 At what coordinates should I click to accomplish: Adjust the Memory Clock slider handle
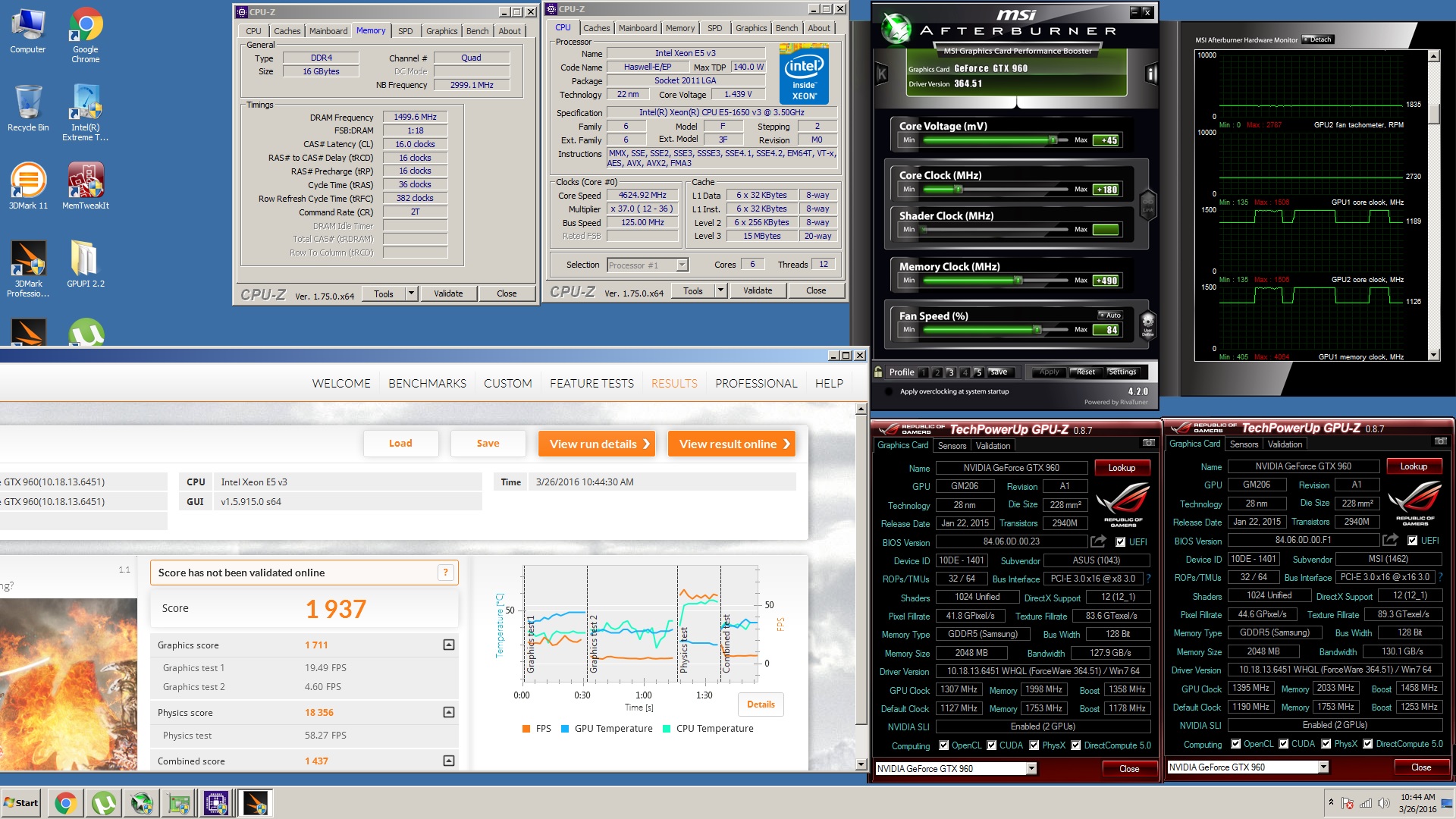pyautogui.click(x=1018, y=281)
